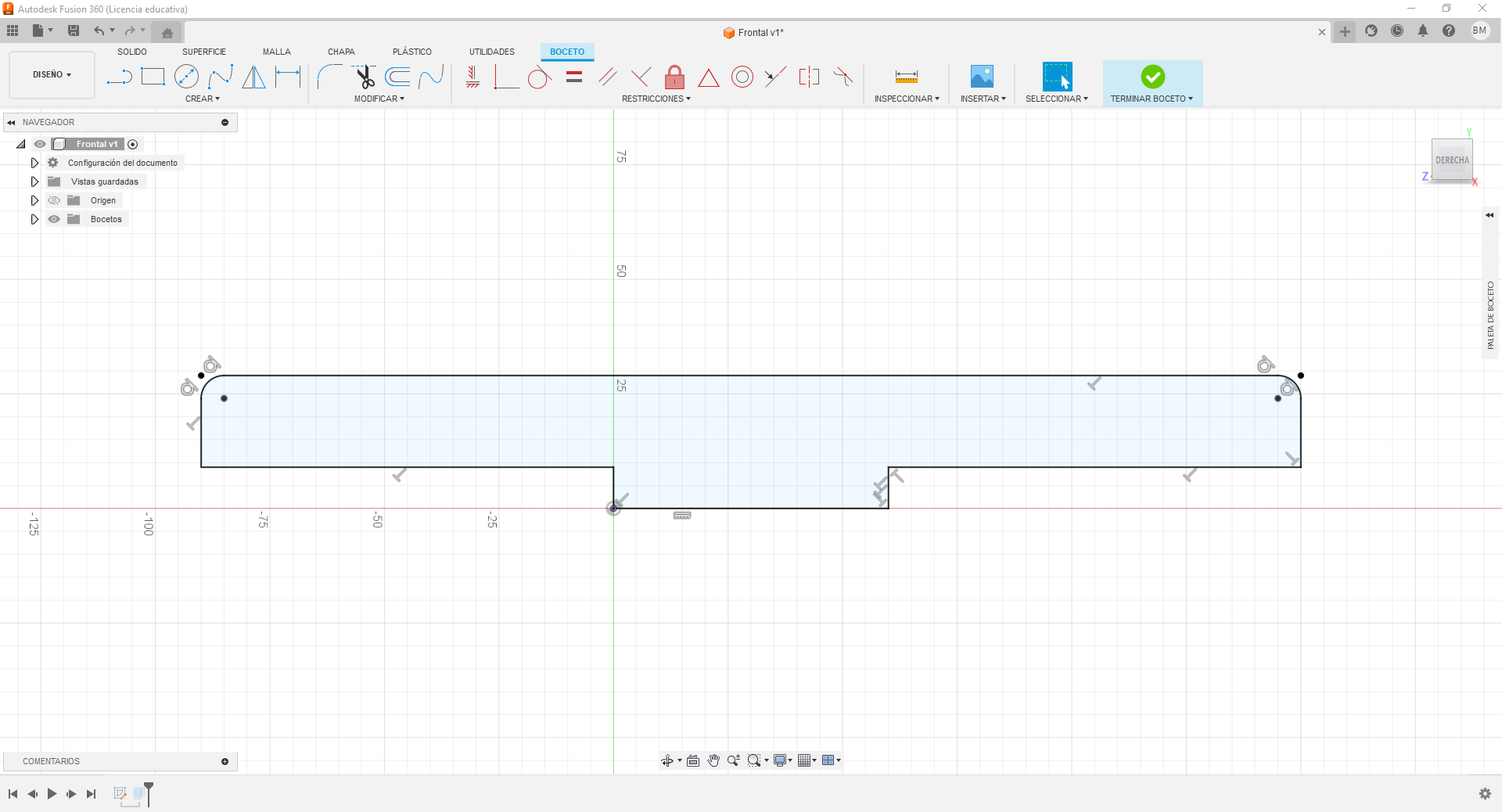Toggle visibility of Bocetos folder
Viewport: 1502px width, 812px height.
[x=54, y=219]
